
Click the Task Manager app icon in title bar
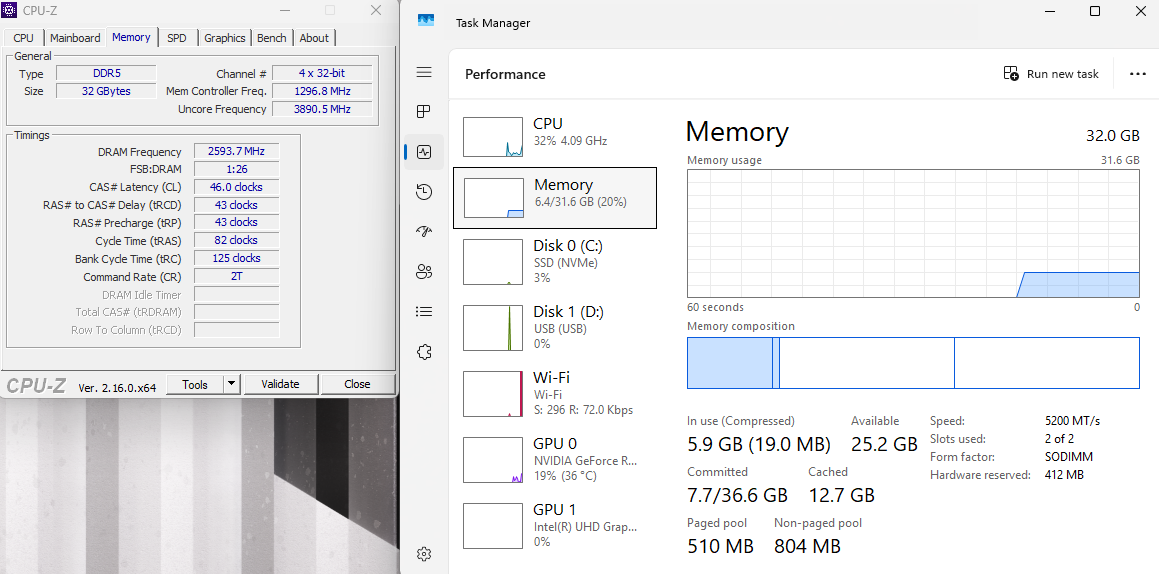[x=426, y=20]
